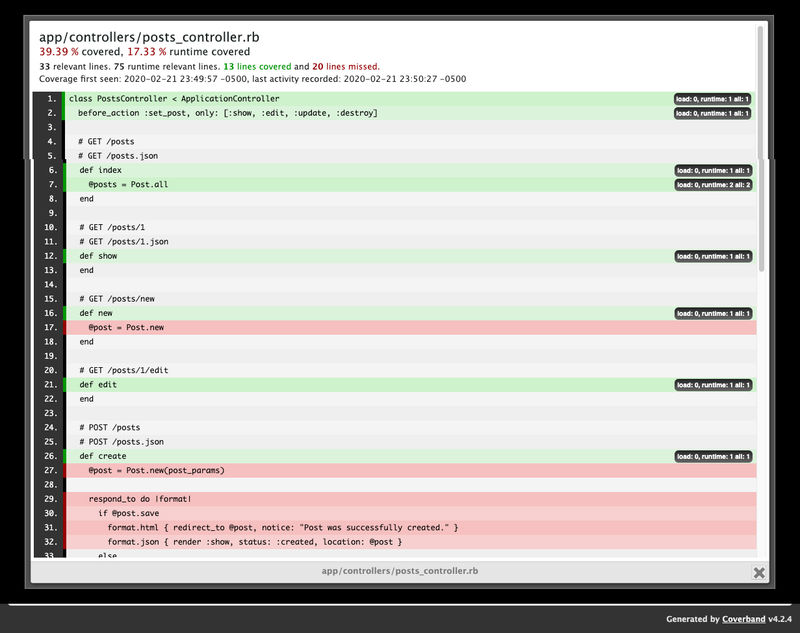Click the 'def show' code line
Screen dimensions: 800x633
pyautogui.click(x=410, y=256)
